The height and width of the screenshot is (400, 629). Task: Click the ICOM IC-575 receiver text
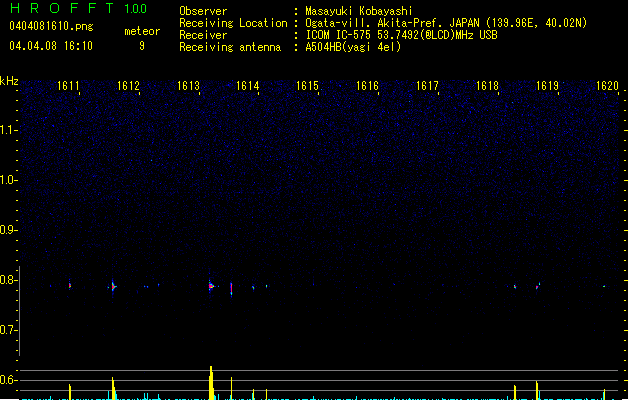[x=401, y=35]
